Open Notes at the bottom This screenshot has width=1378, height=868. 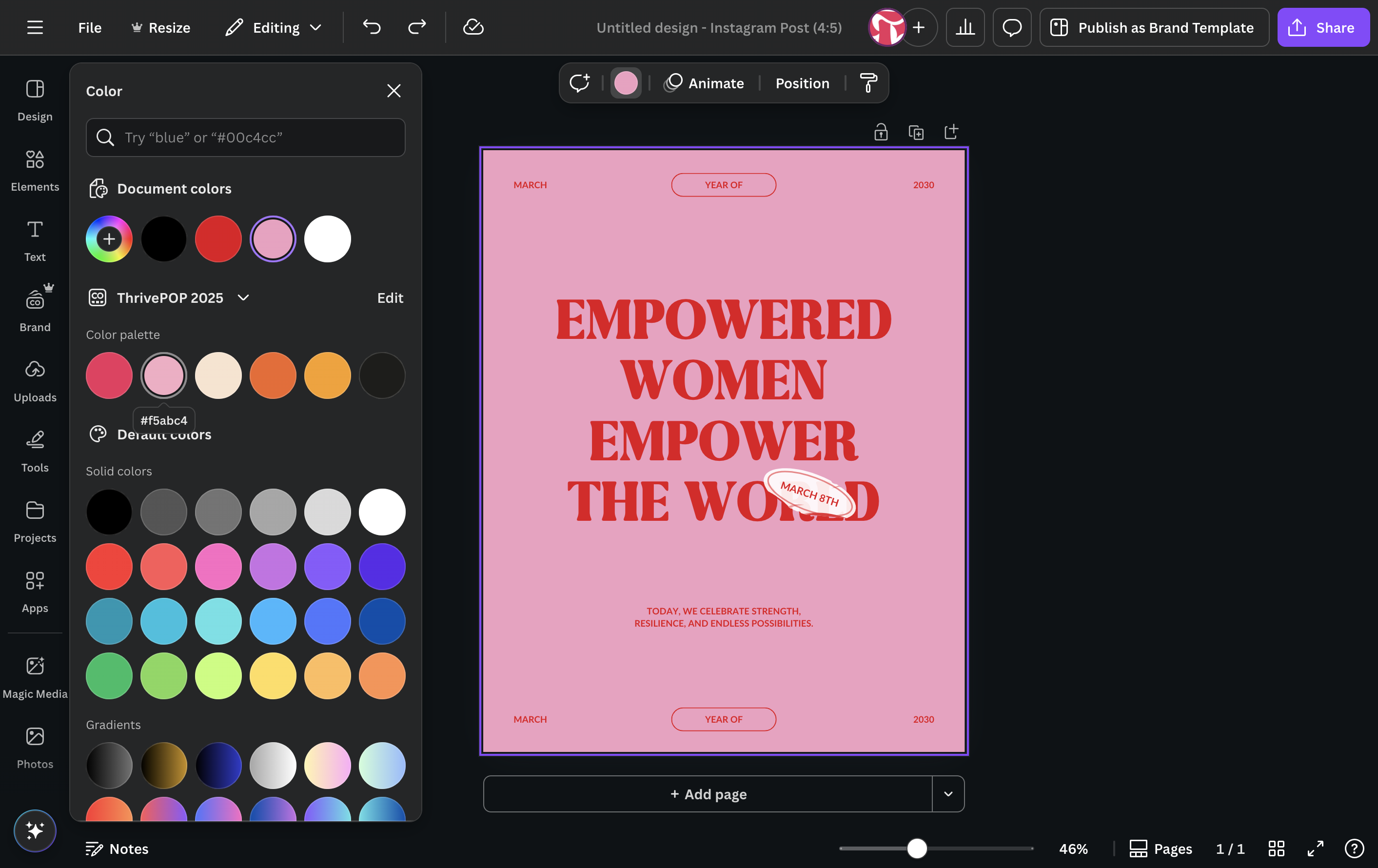[118, 848]
